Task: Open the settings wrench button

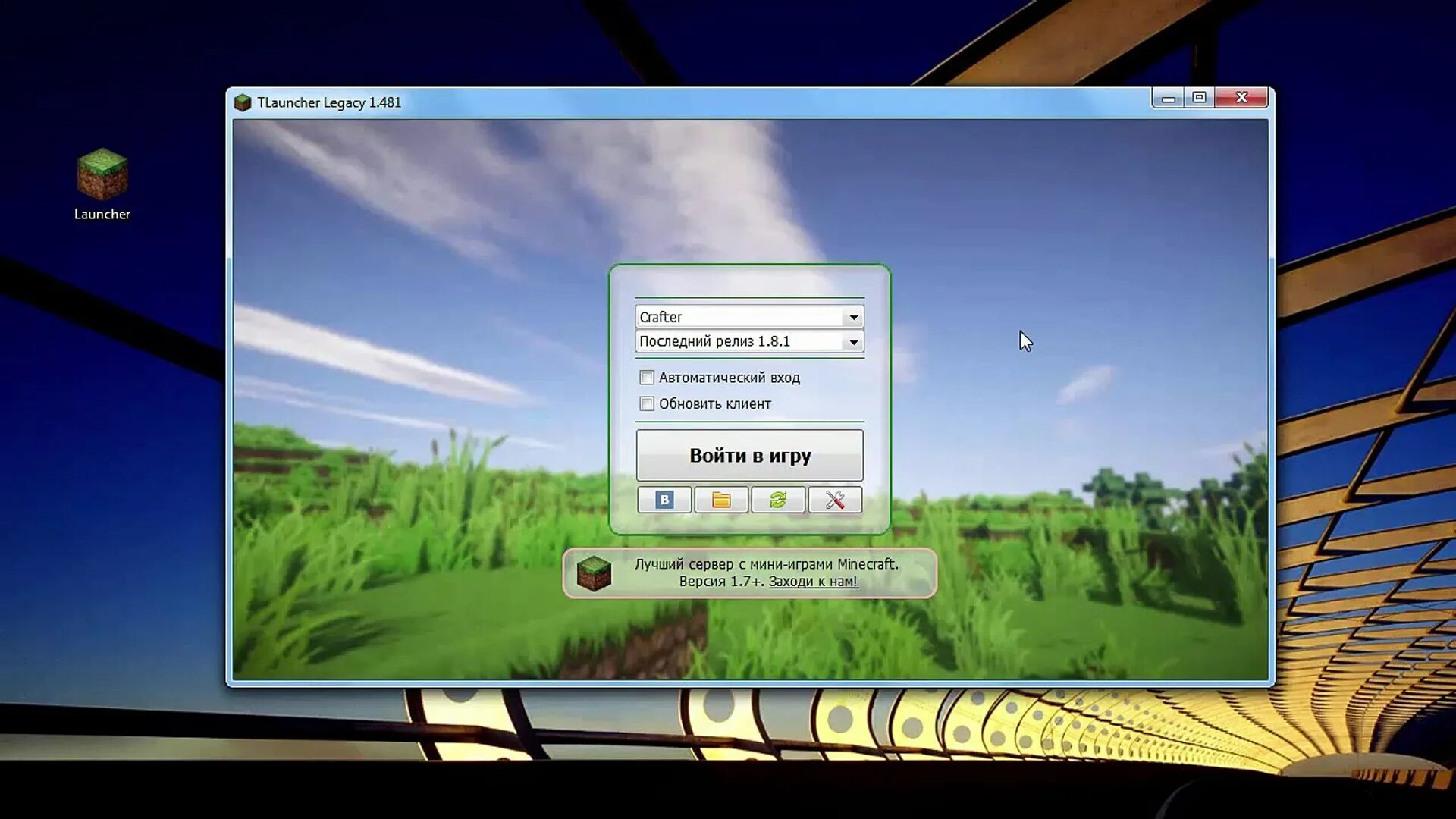Action: tap(835, 500)
